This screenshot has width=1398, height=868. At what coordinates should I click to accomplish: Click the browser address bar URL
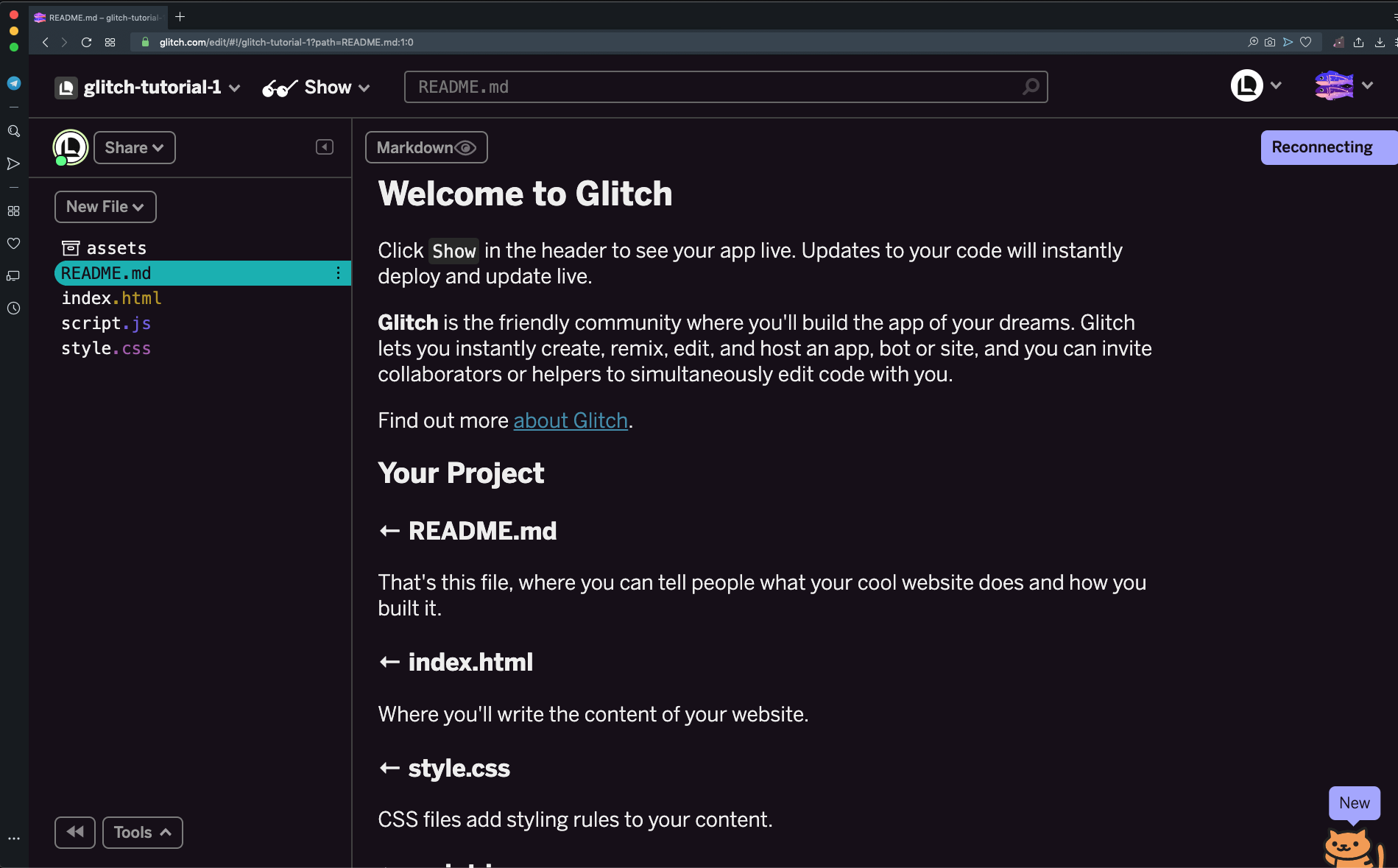click(286, 42)
